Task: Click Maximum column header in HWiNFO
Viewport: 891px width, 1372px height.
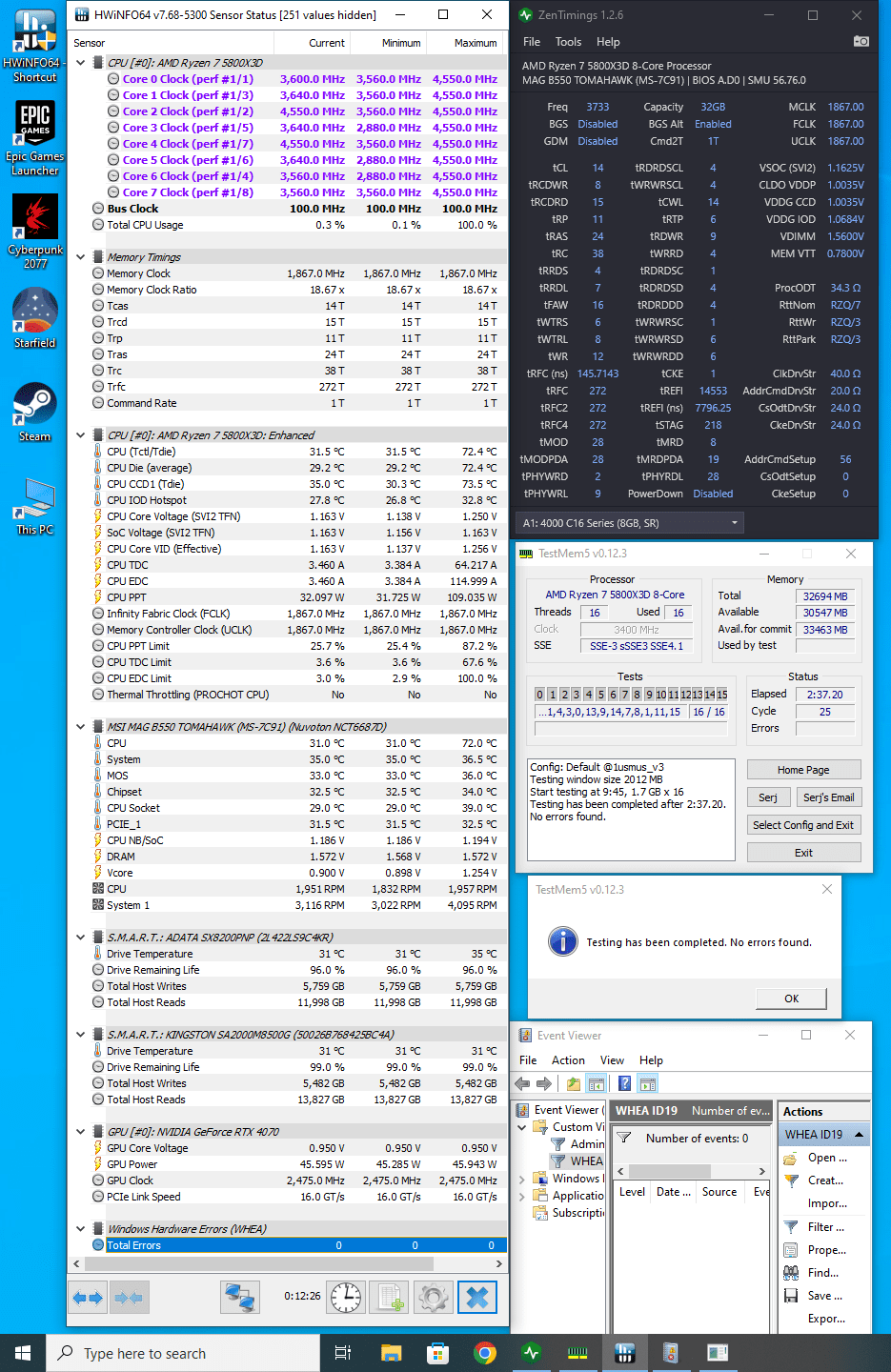Action: (465, 43)
